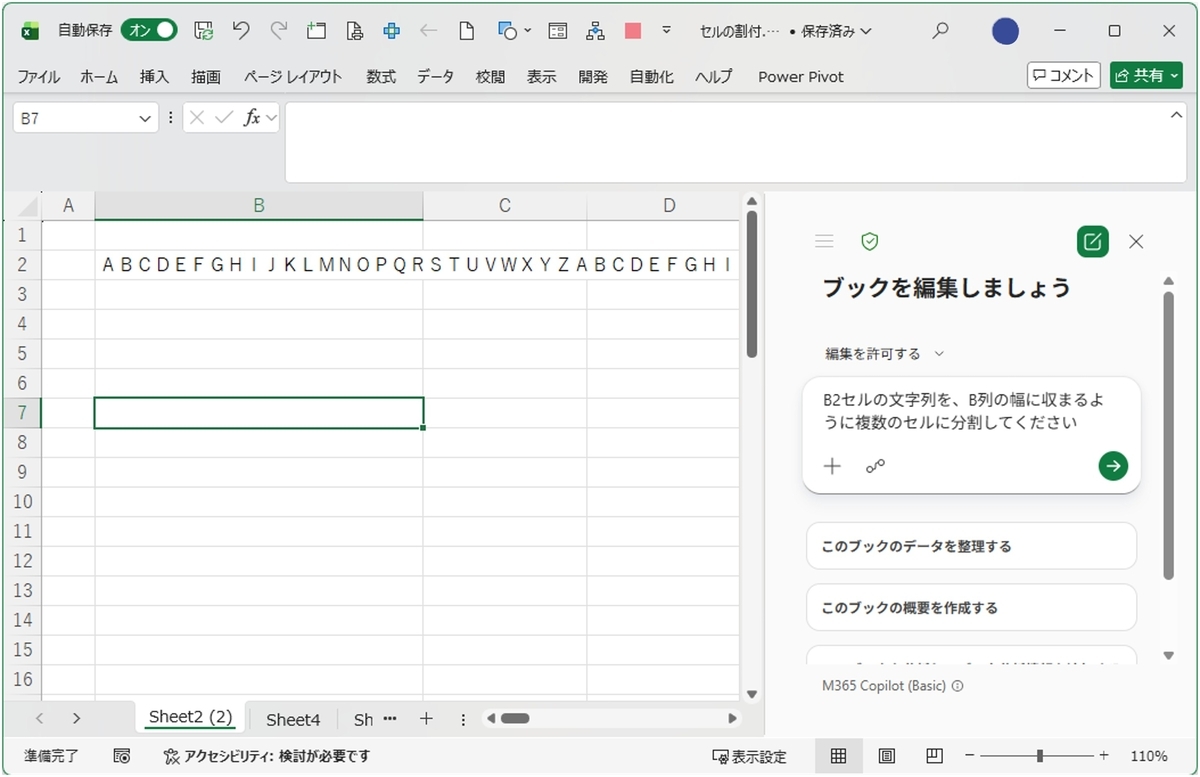
Task: Click the previous sheet navigation arrow
Action: 39,718
